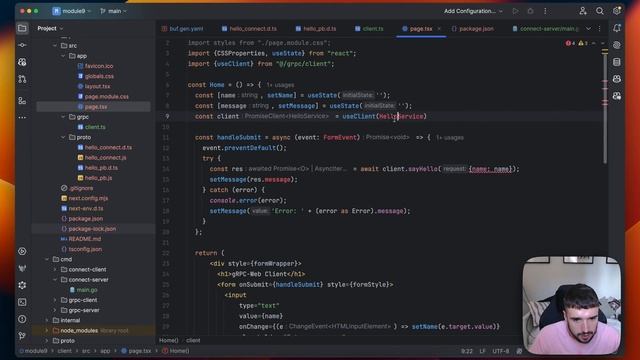Screen dimensions: 640x360
Task: Collapse the src folder
Action: [x=55, y=46]
